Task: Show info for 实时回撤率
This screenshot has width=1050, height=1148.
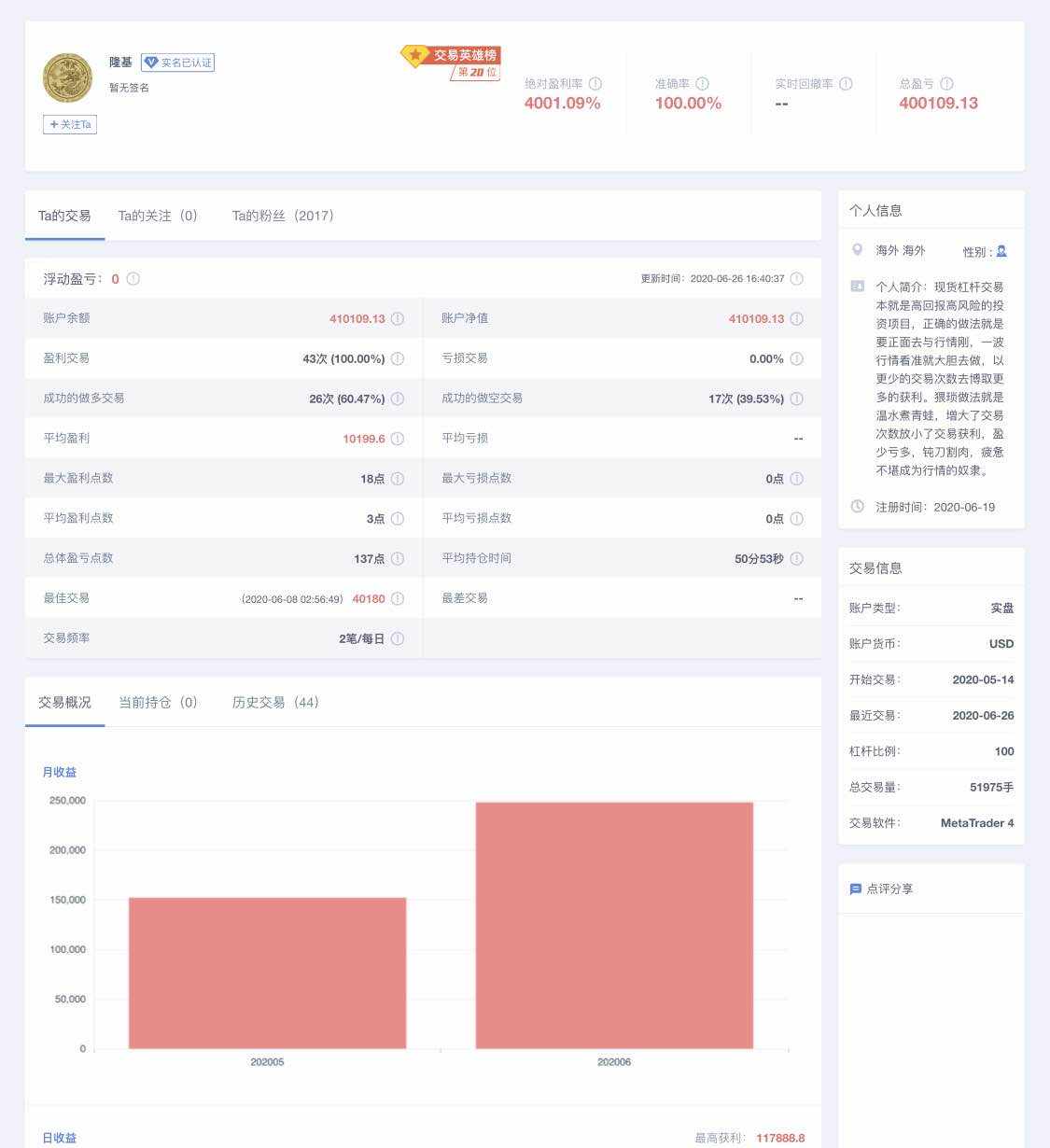Action: pyautogui.click(x=846, y=84)
